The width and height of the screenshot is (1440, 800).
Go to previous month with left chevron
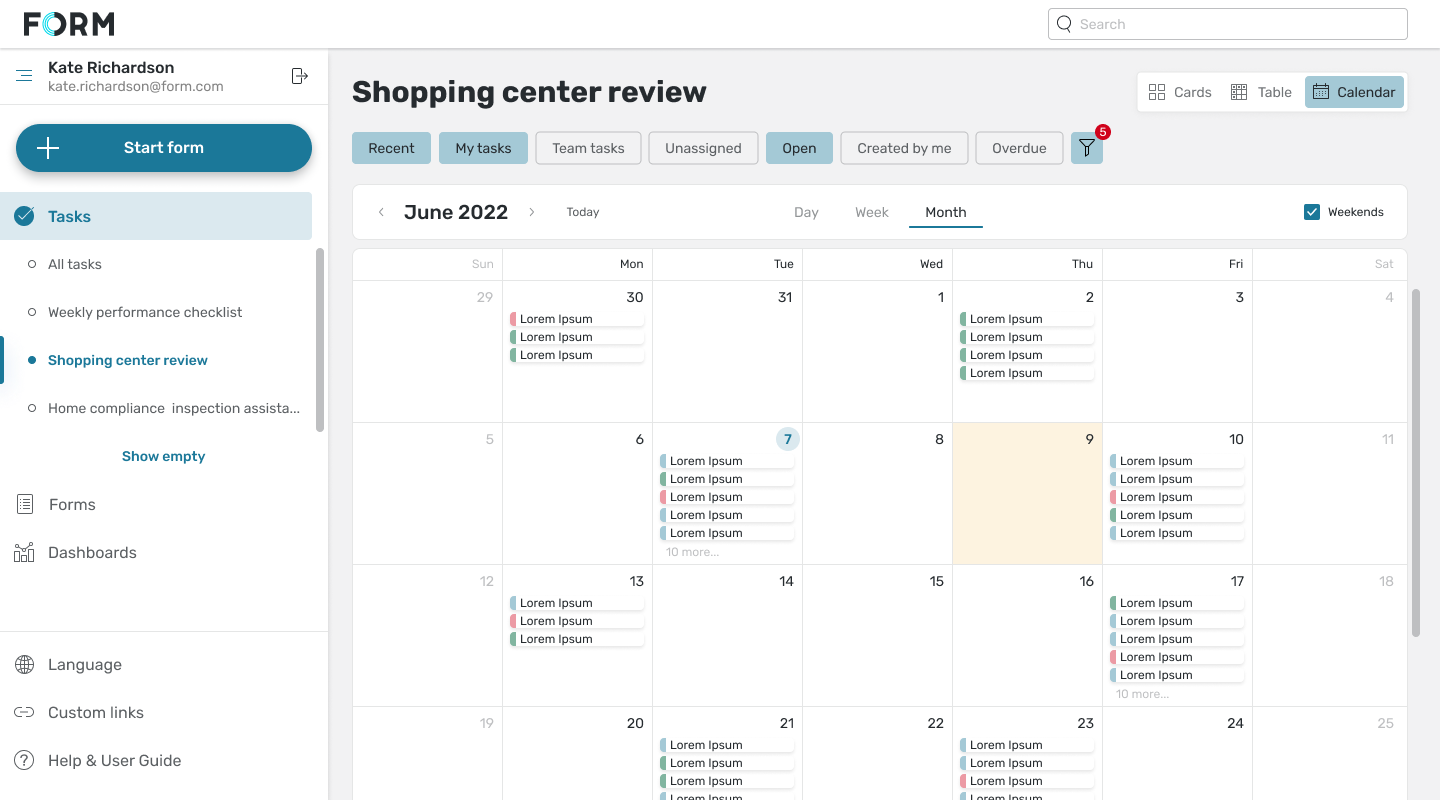[381, 212]
